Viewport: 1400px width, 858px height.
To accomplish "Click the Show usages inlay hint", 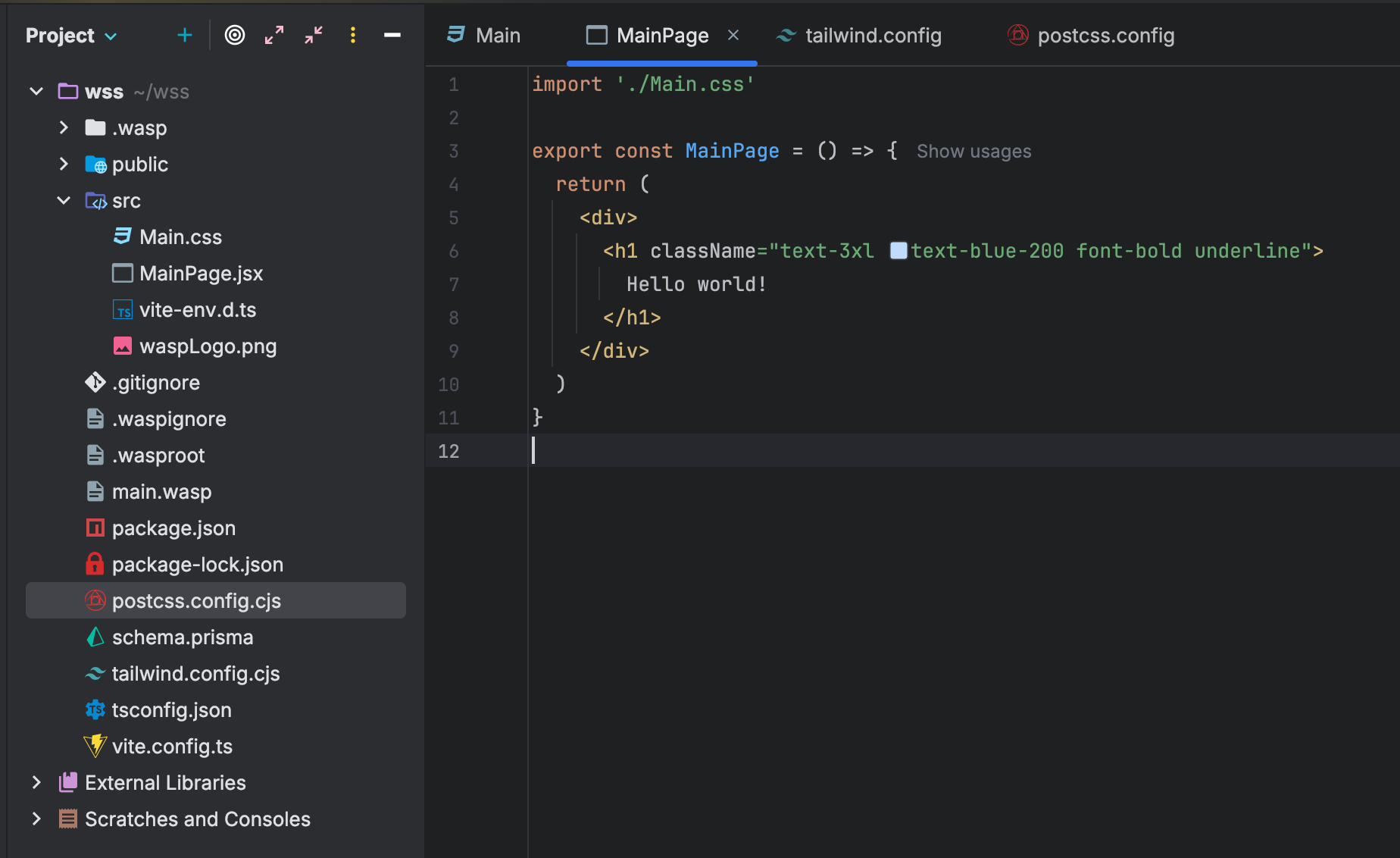I will point(973,152).
